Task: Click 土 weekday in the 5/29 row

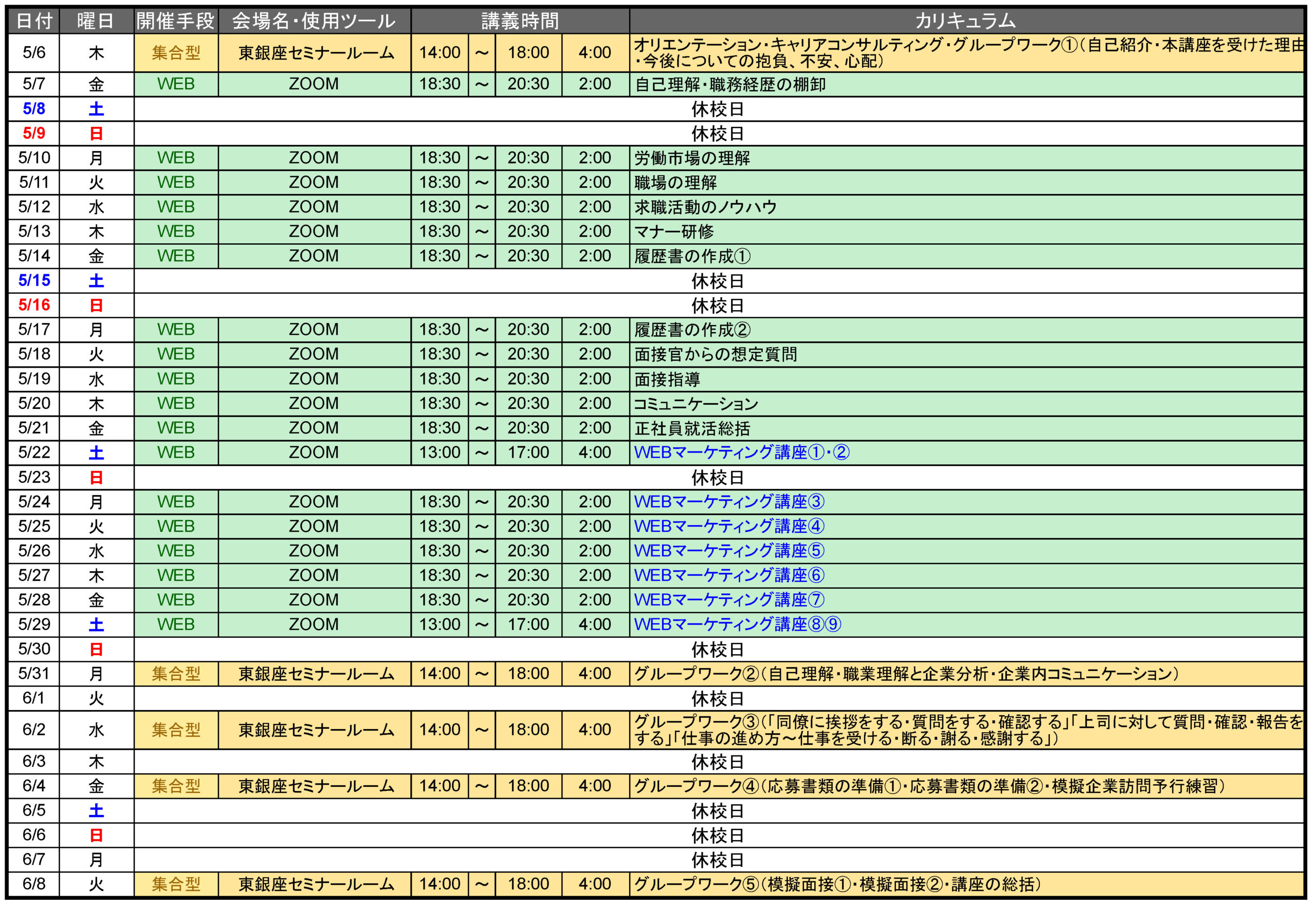Action: pyautogui.click(x=96, y=624)
